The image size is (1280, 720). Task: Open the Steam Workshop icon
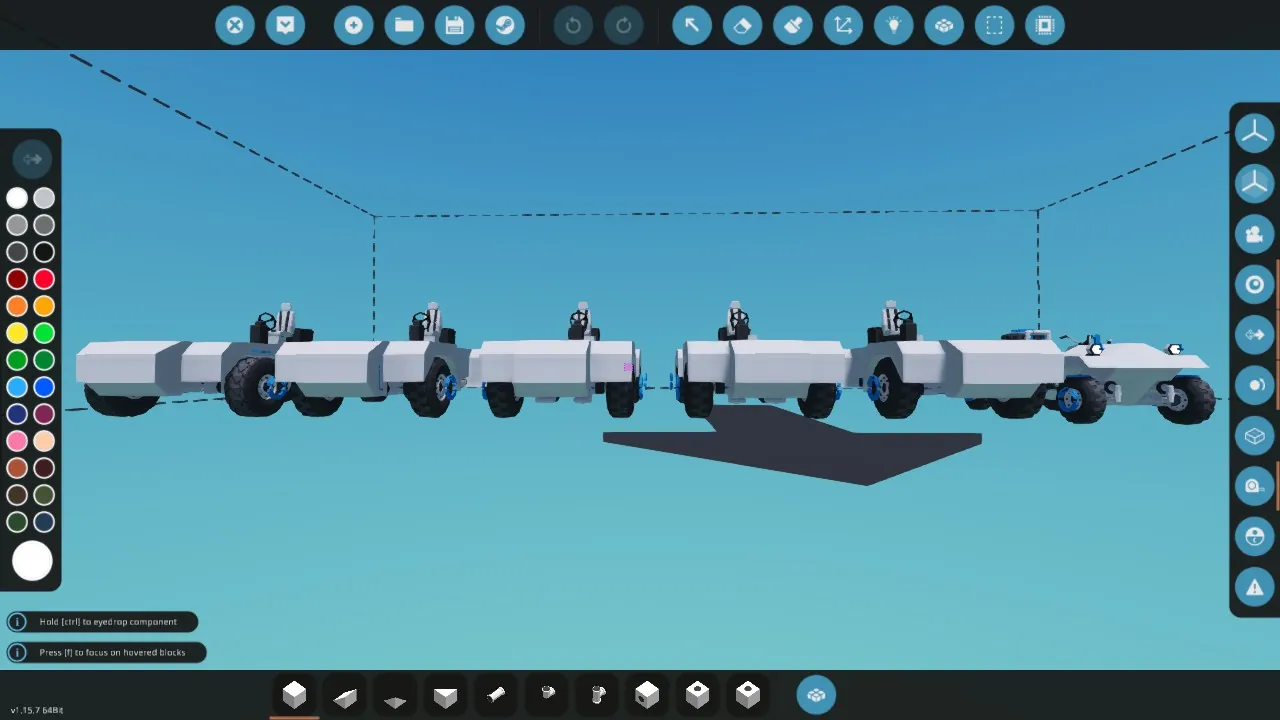click(x=505, y=25)
